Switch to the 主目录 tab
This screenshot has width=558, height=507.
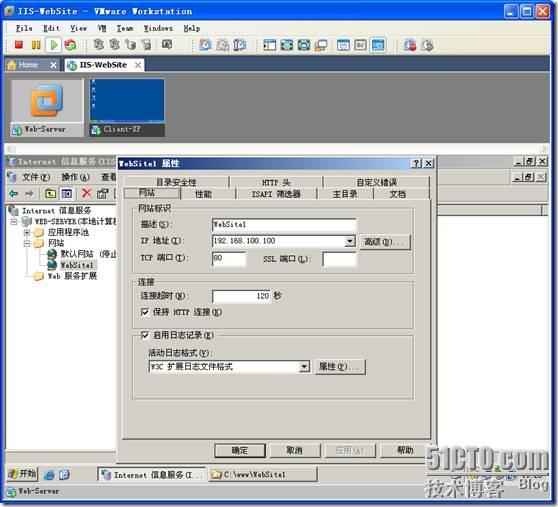345,194
